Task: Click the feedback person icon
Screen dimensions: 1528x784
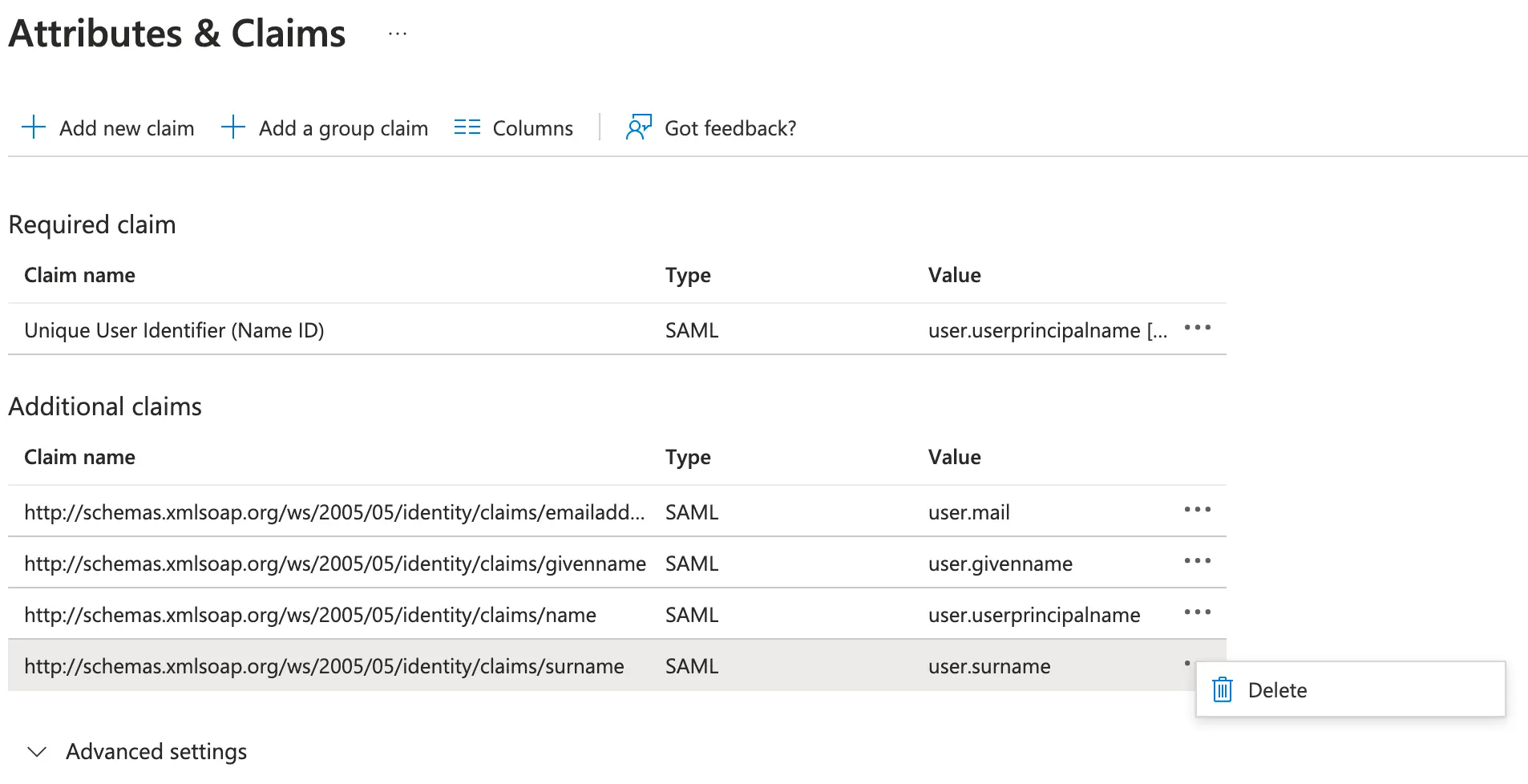Action: point(638,127)
